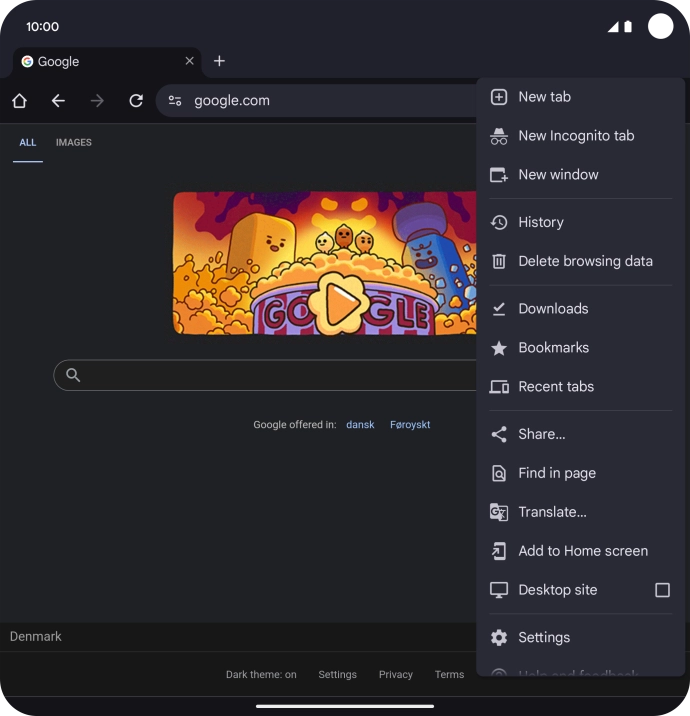Open the Privacy footer link

pos(395,674)
